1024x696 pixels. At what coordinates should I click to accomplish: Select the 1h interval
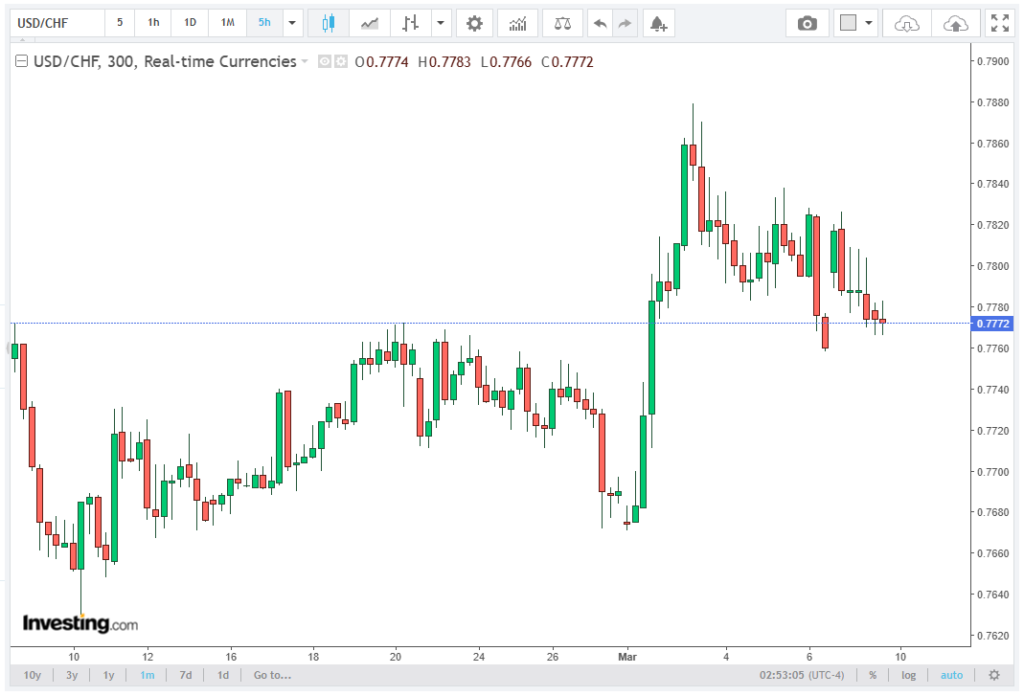153,23
